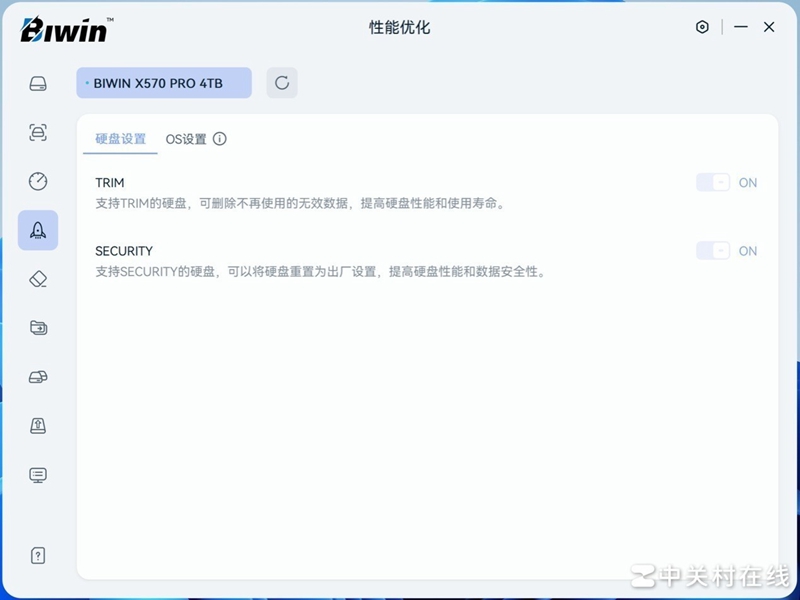The height and width of the screenshot is (600, 800).
Task: Close the Biwin application window
Action: [769, 27]
